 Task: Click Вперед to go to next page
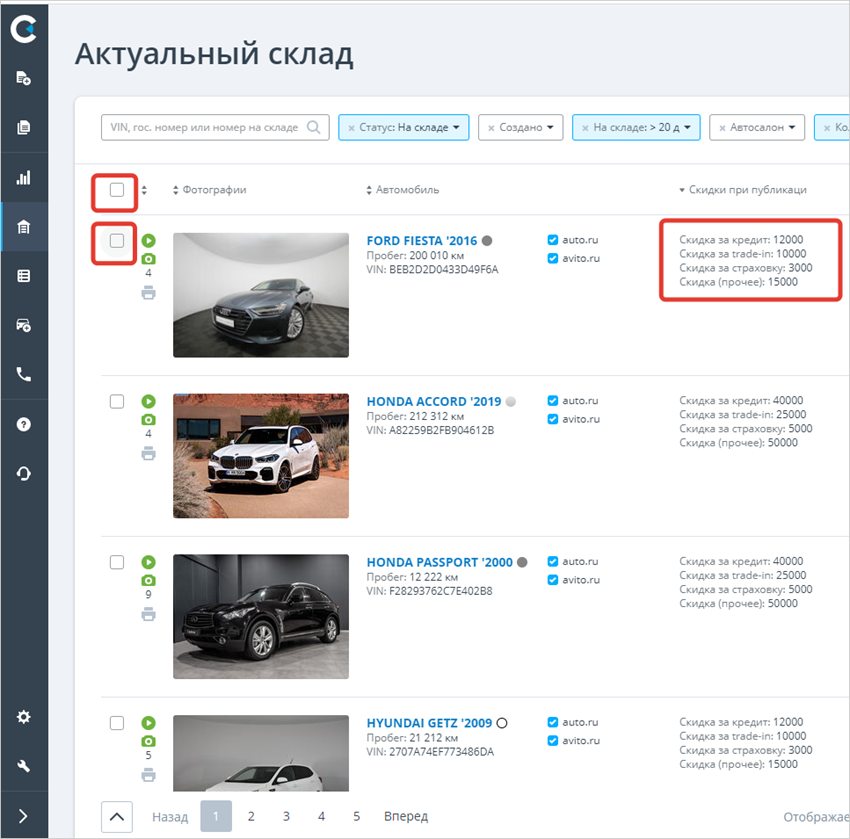[x=406, y=816]
